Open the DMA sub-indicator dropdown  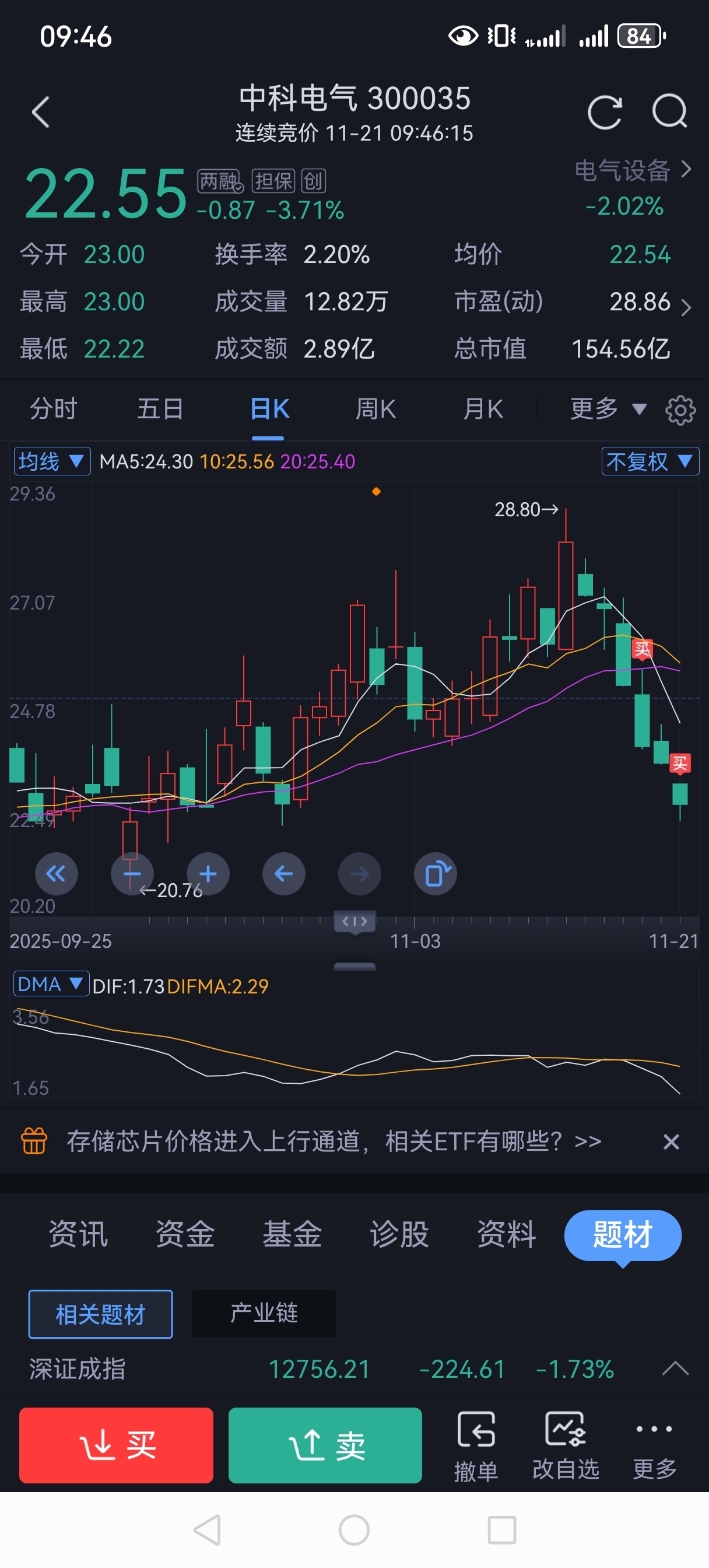(51, 984)
